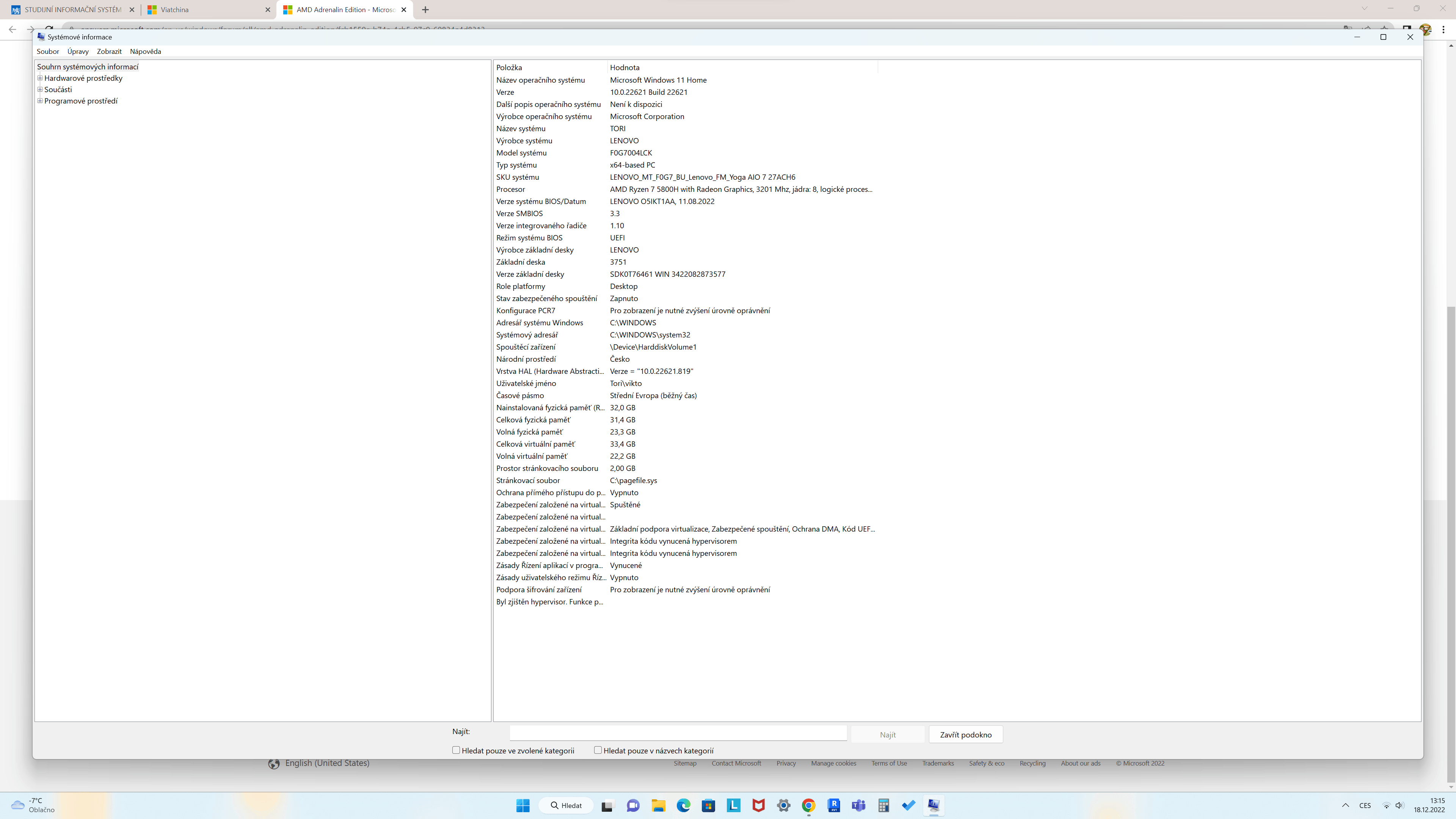Screen dimensions: 1456x819
Task: Close the AMD Adrenalin Edition browser tab
Action: (403, 9)
